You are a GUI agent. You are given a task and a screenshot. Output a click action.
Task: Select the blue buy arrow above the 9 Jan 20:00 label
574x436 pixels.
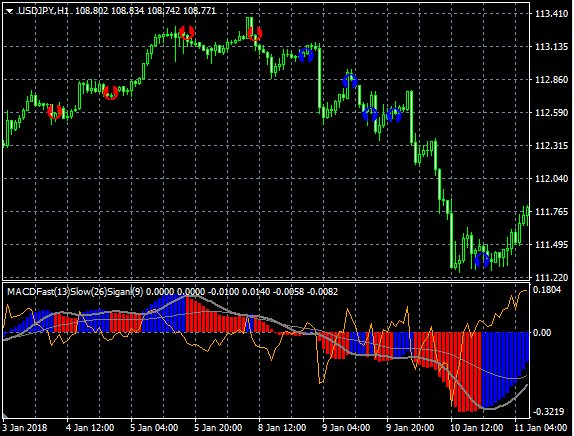[394, 115]
